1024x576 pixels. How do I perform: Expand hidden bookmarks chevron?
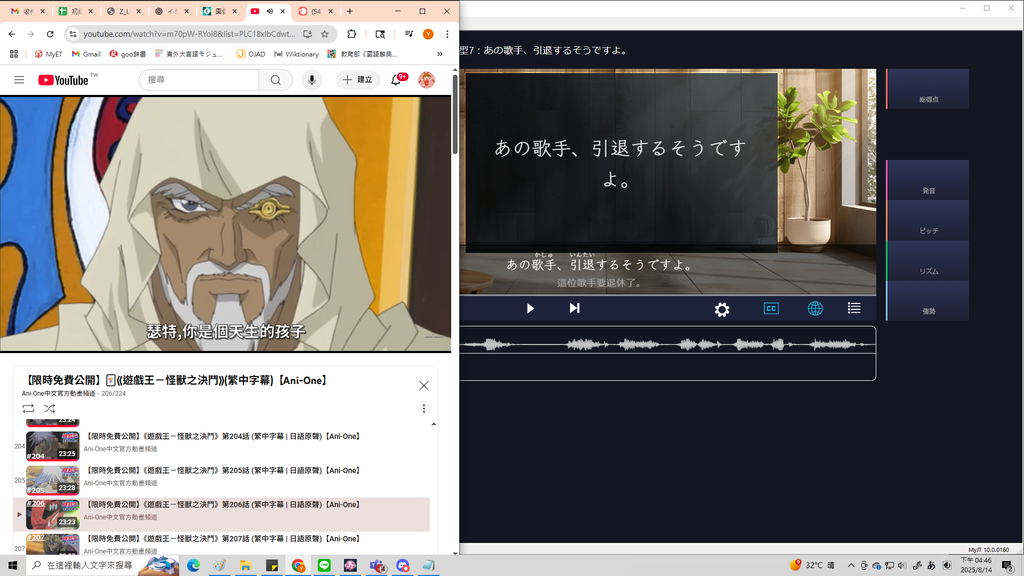[x=440, y=54]
